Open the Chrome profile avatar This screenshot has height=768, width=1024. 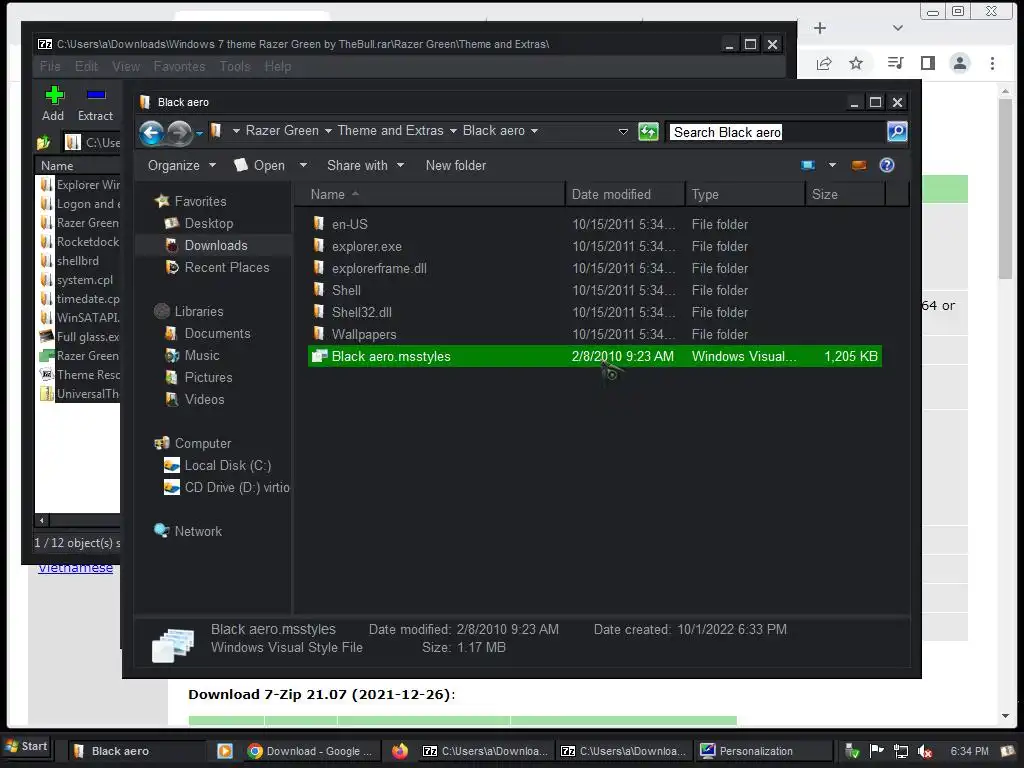coord(959,63)
